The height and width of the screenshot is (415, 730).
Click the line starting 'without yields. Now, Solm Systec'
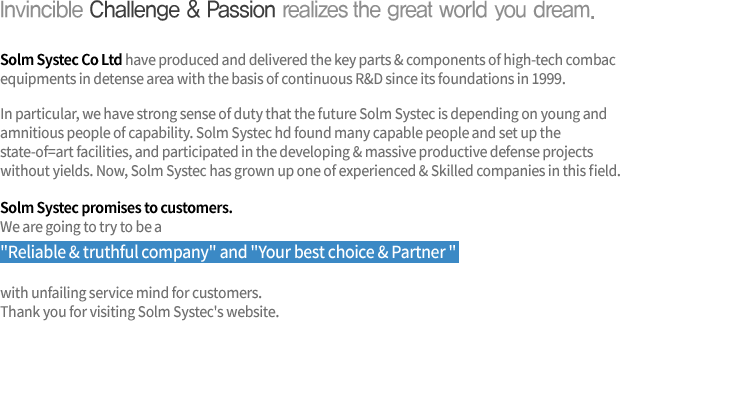pyautogui.click(x=311, y=171)
